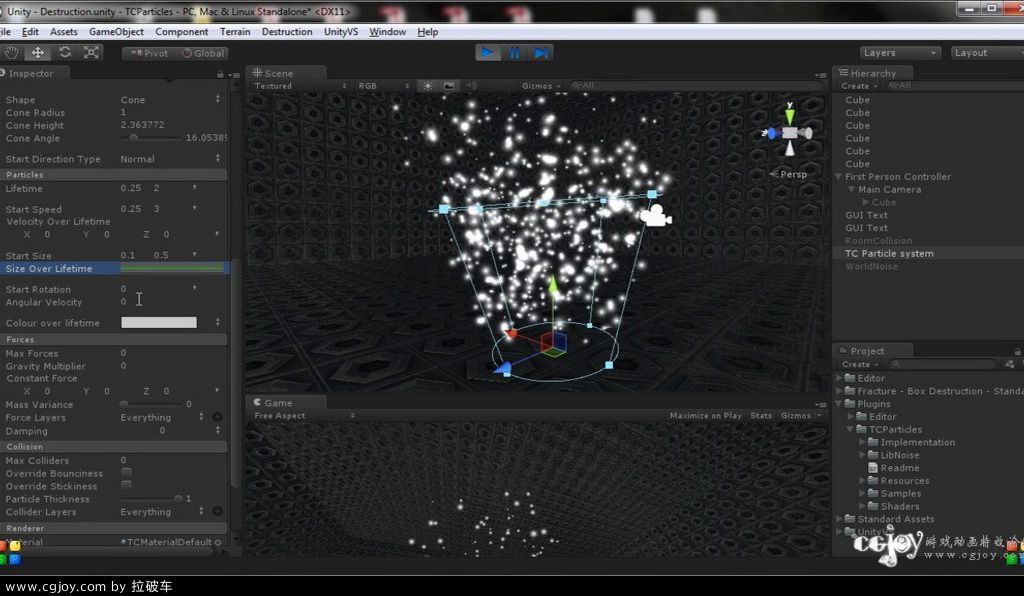1024x596 pixels.
Task: Open Project Create menu button
Action: point(859,364)
